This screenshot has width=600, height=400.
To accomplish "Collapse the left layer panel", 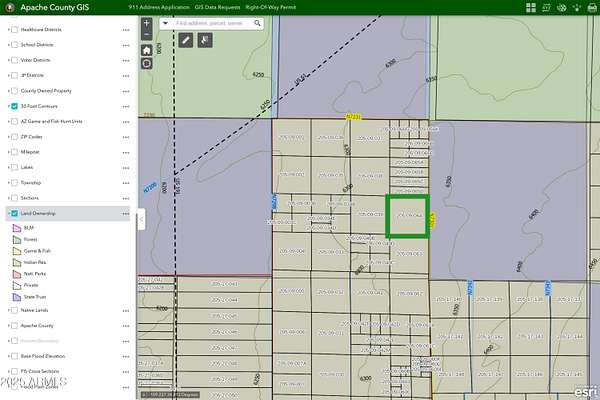I will (x=140, y=220).
